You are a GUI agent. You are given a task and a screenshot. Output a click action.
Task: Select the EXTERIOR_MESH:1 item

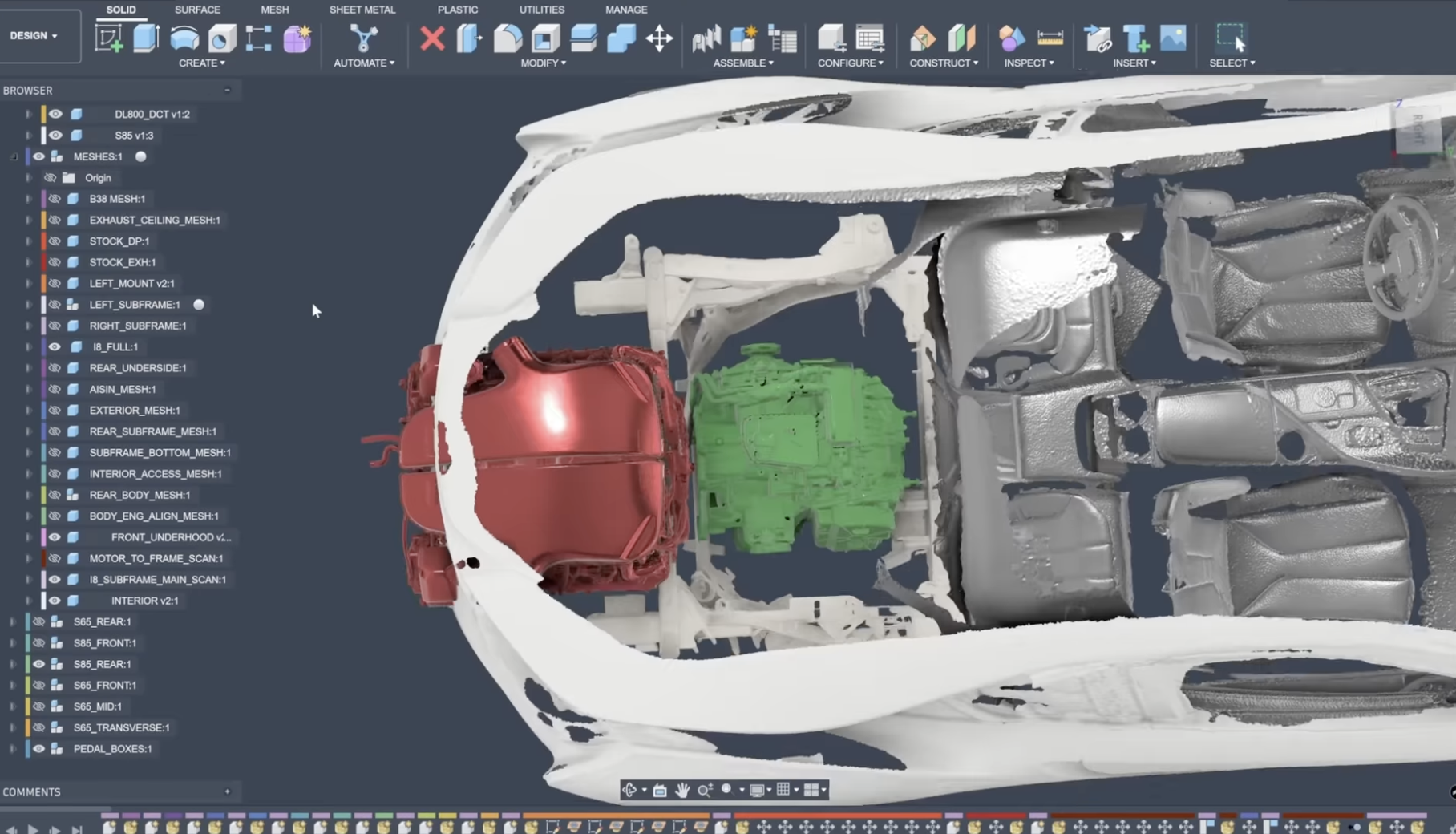pos(134,411)
